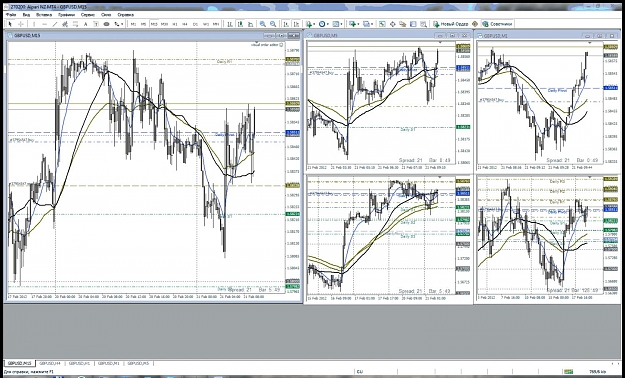The width and height of the screenshot is (625, 378).
Task: Switch to M15 timeframe
Action: click(x=154, y=24)
